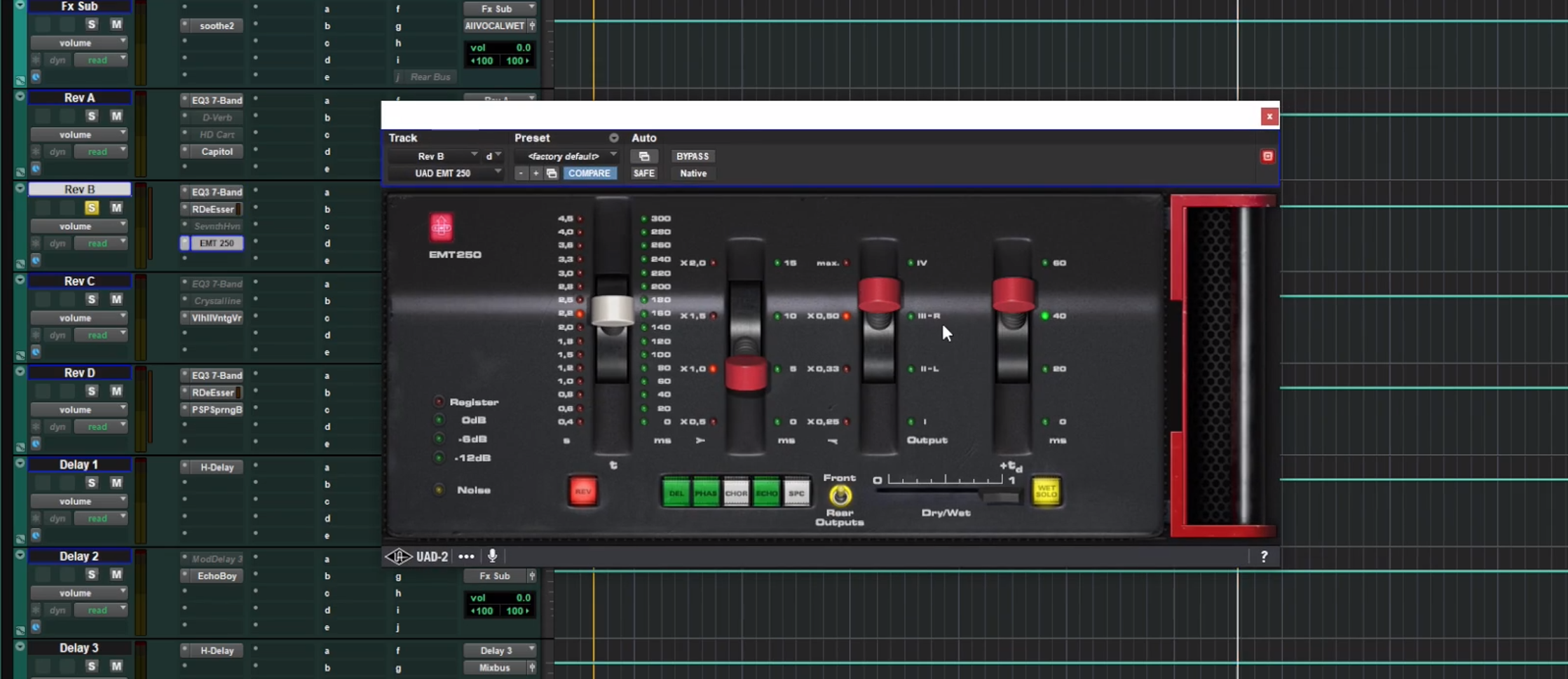Toggle the yellow WET SOLO button
1568x679 pixels.
(1046, 491)
